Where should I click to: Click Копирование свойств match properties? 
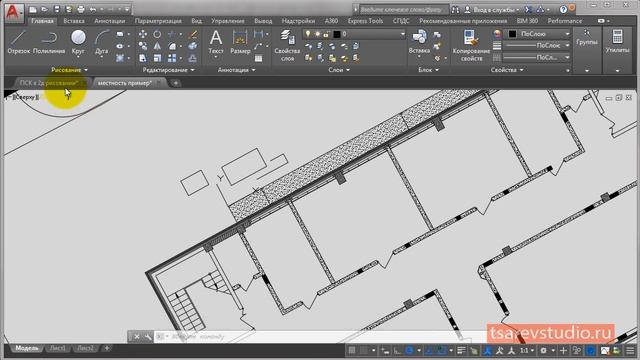tap(471, 45)
